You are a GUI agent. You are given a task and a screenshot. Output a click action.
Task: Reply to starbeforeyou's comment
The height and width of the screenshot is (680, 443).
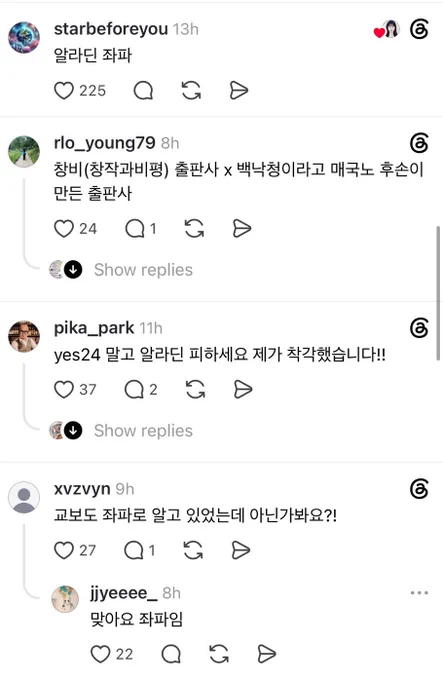point(143,91)
